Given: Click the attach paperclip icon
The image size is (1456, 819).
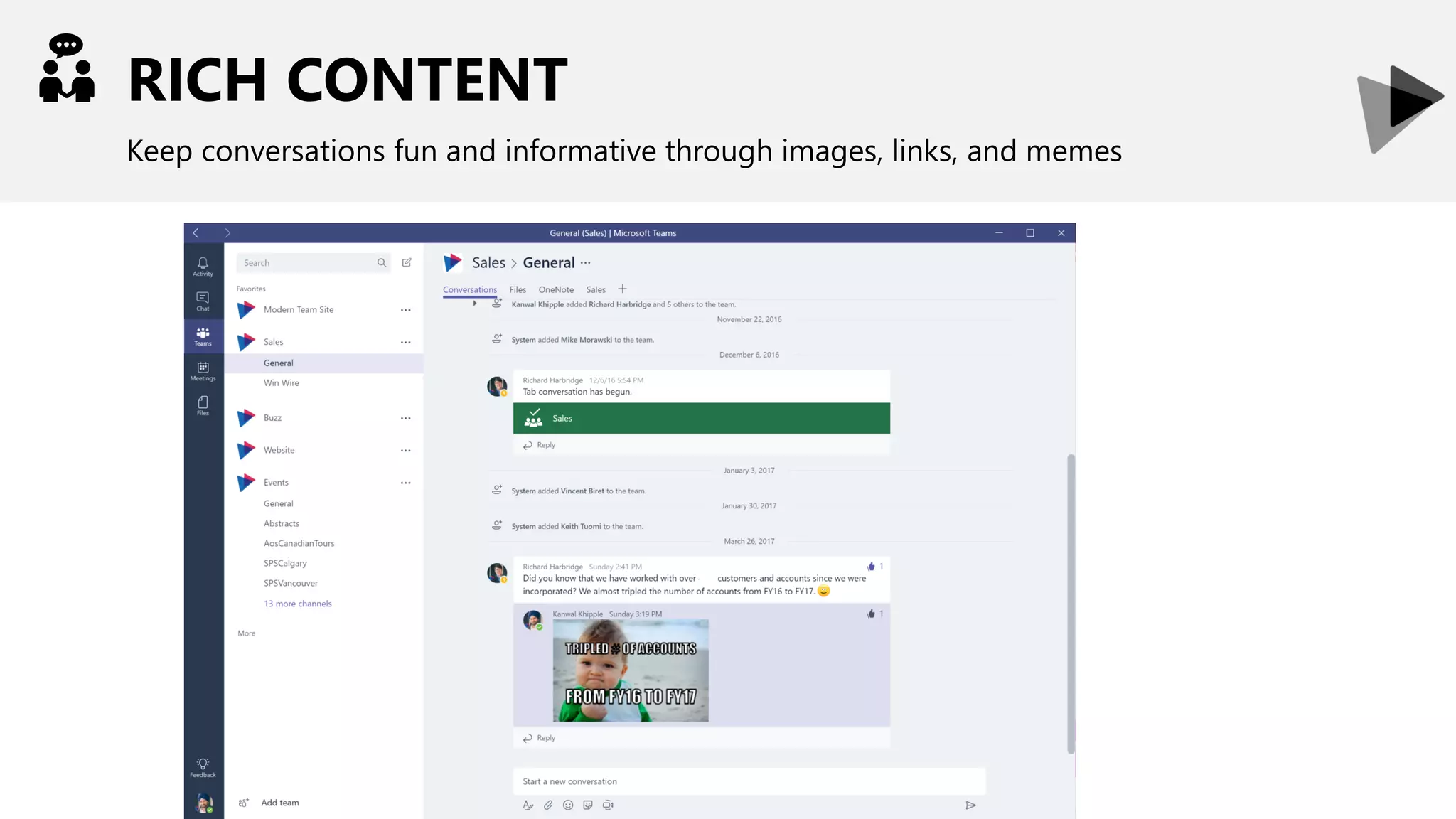Looking at the screenshot, I should coord(548,805).
